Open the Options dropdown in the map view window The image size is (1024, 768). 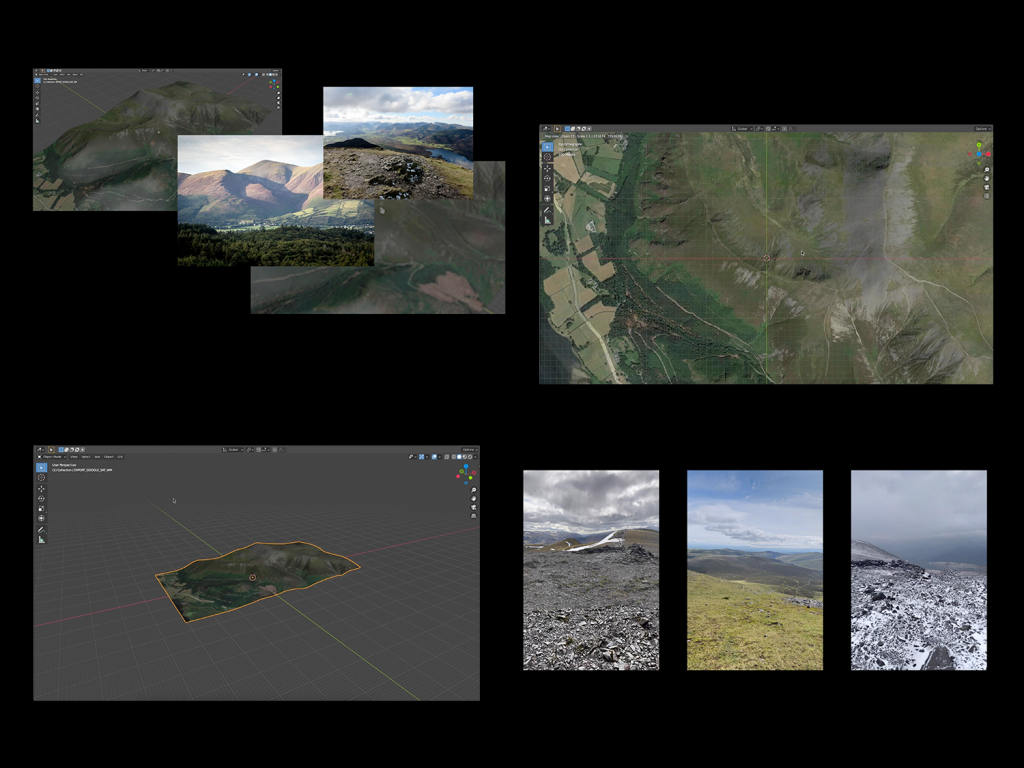coord(983,129)
